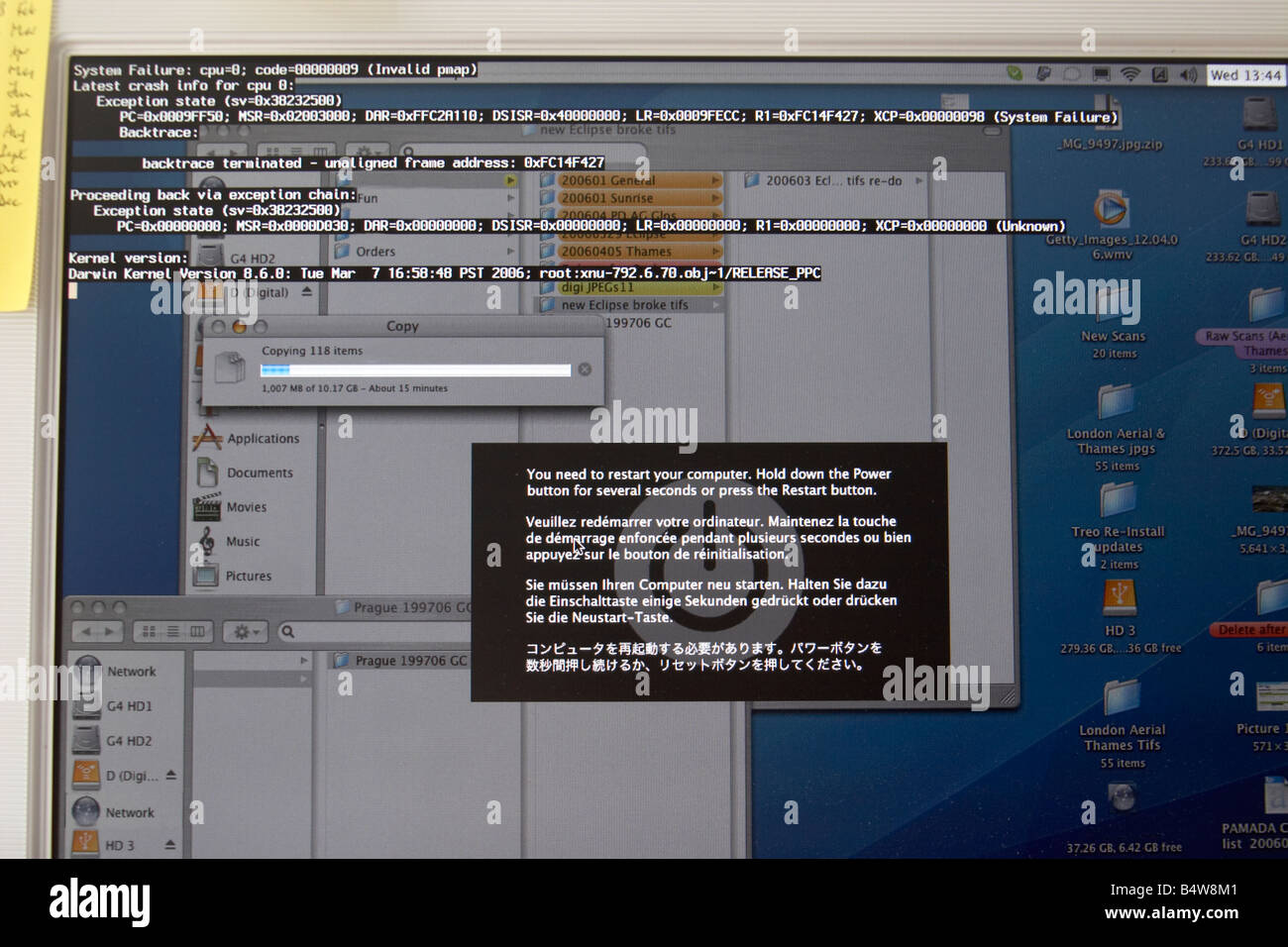Screen dimensions: 1288x947
Task: Open the chat bubble status icon in menu bar
Action: click(x=1072, y=74)
